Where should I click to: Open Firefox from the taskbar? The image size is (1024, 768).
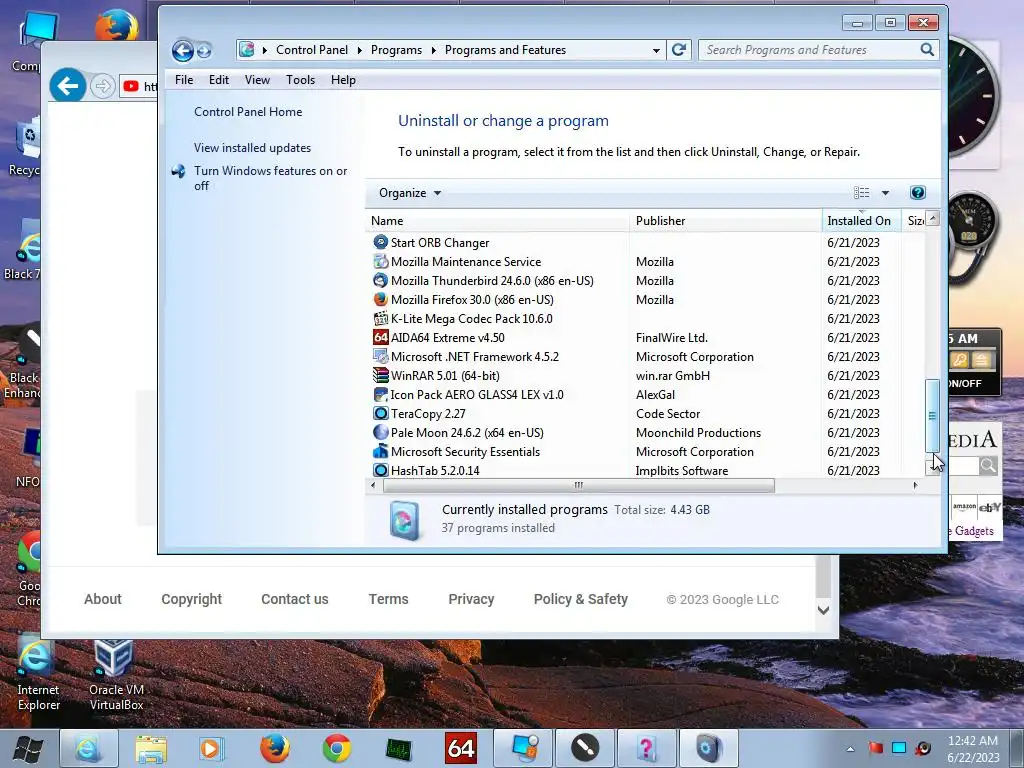(274, 748)
